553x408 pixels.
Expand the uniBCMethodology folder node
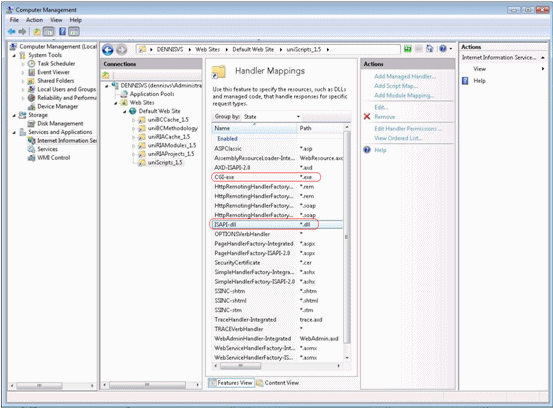134,129
